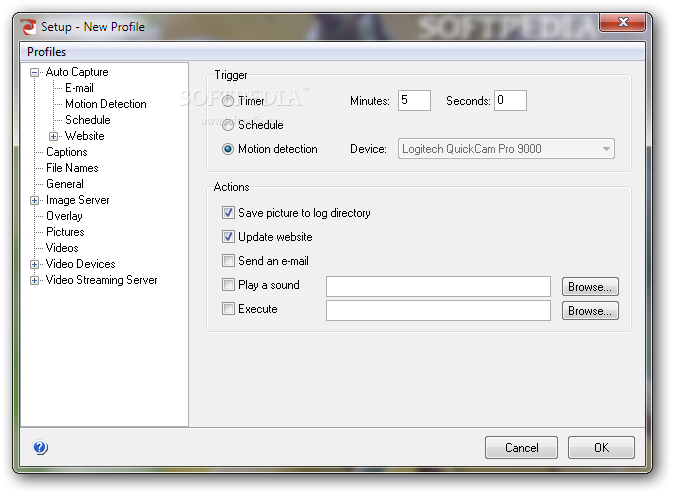
Task: Open Videos settings in the tree
Action: [62, 248]
